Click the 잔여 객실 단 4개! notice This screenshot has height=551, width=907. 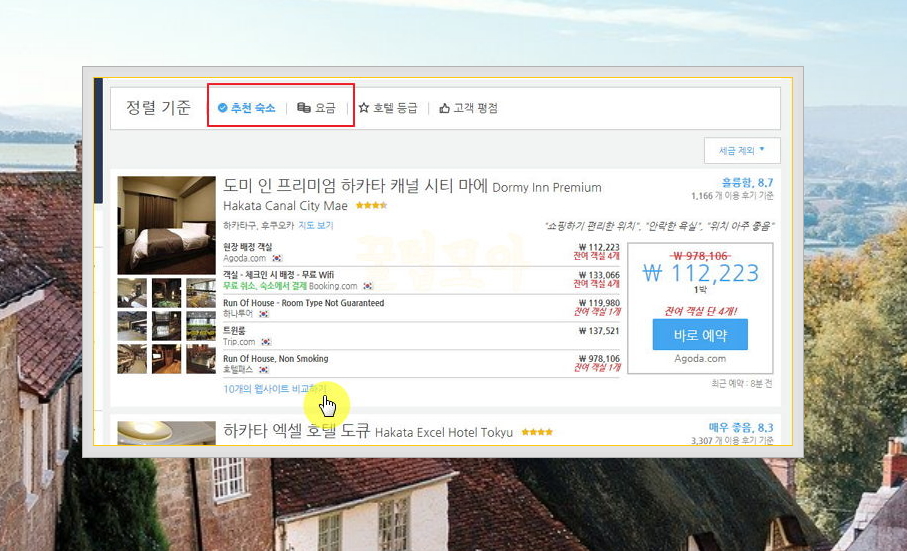(700, 311)
